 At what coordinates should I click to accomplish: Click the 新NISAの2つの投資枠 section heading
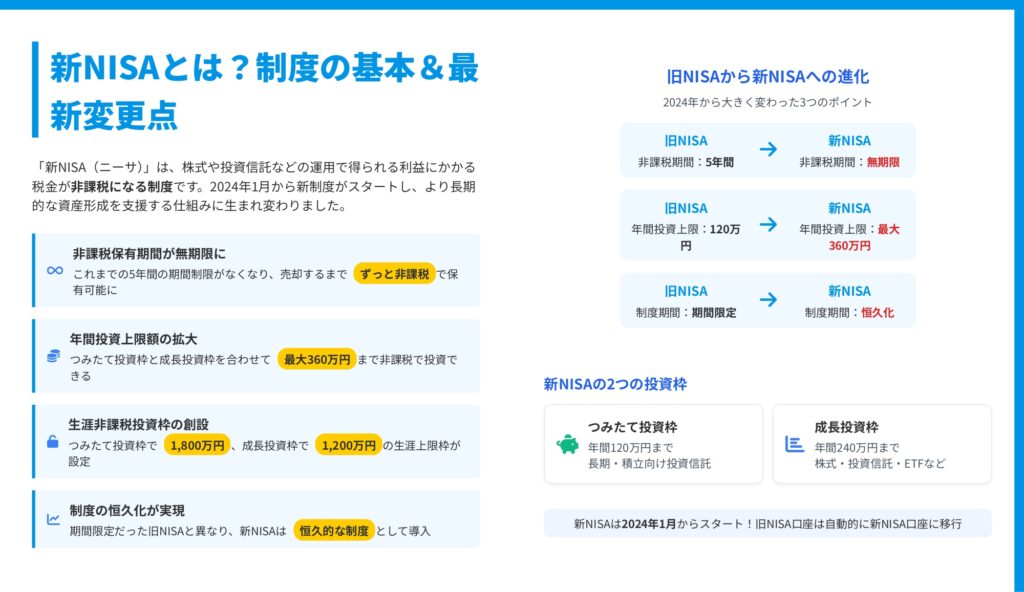[x=615, y=384]
